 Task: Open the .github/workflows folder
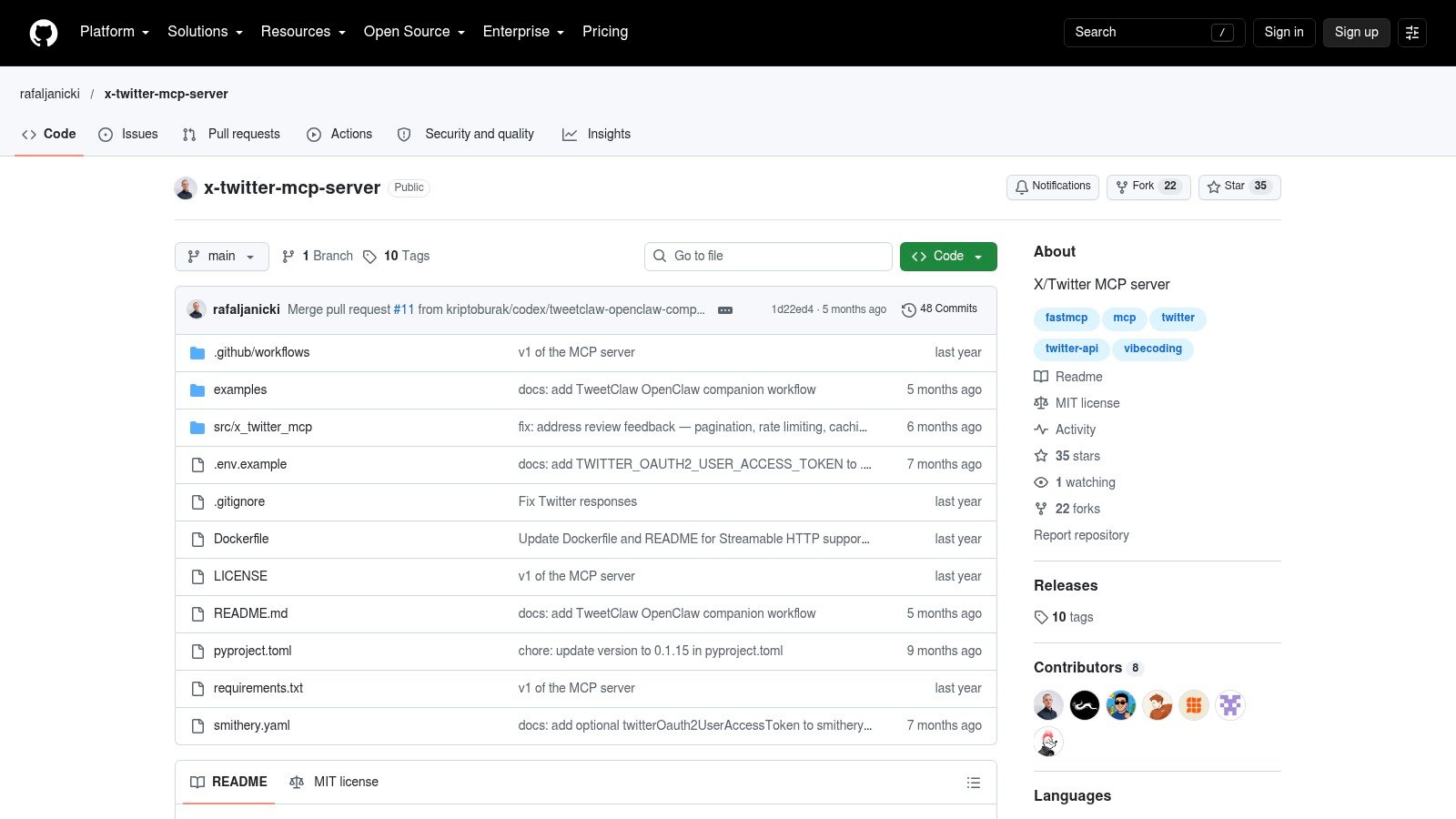point(261,352)
